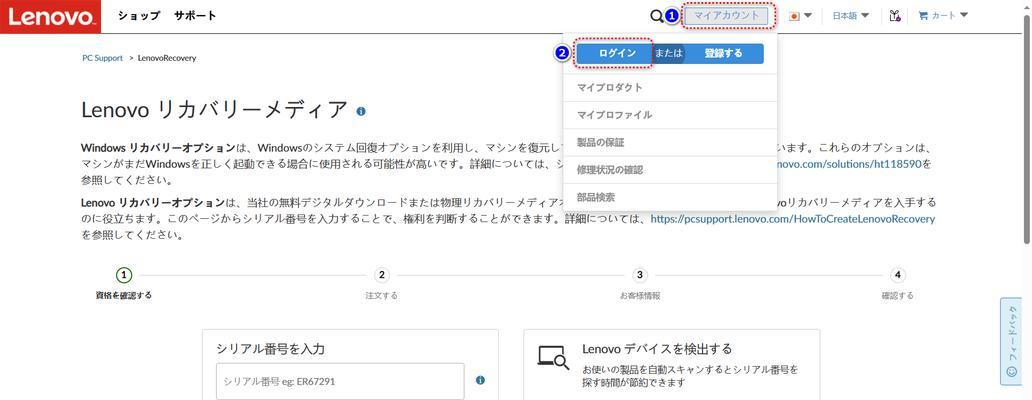Click the 登録する button
The height and width of the screenshot is (400, 1032).
click(723, 53)
